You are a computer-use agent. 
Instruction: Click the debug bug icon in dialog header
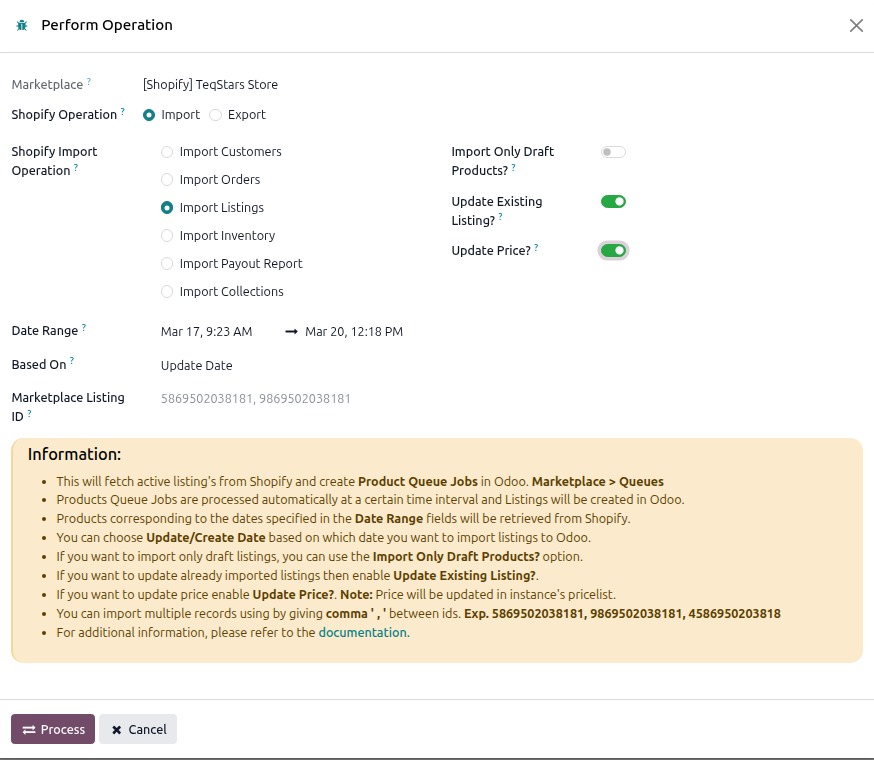pyautogui.click(x=22, y=25)
